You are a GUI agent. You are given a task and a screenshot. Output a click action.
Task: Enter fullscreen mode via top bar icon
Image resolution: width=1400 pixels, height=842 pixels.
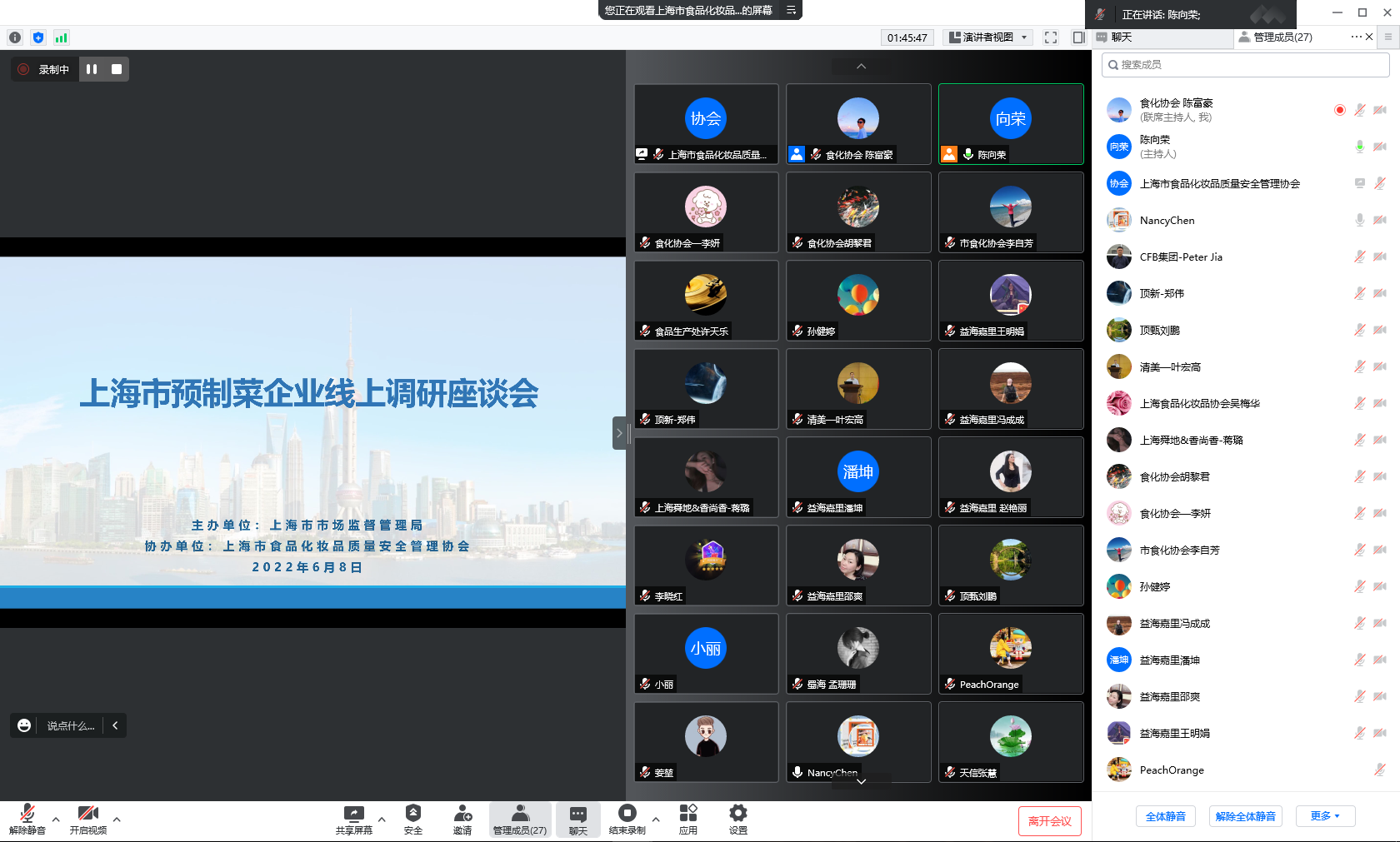(1051, 37)
